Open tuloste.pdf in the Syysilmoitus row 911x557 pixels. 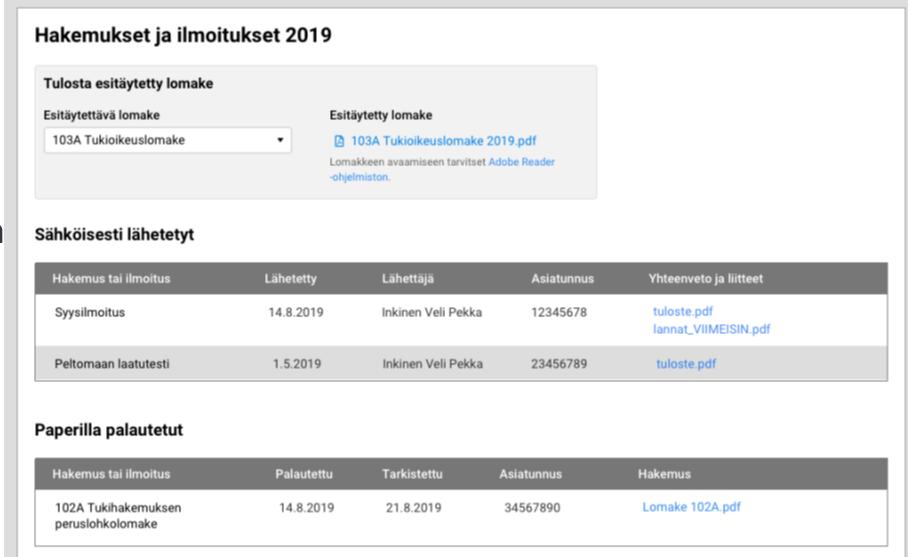click(x=683, y=311)
